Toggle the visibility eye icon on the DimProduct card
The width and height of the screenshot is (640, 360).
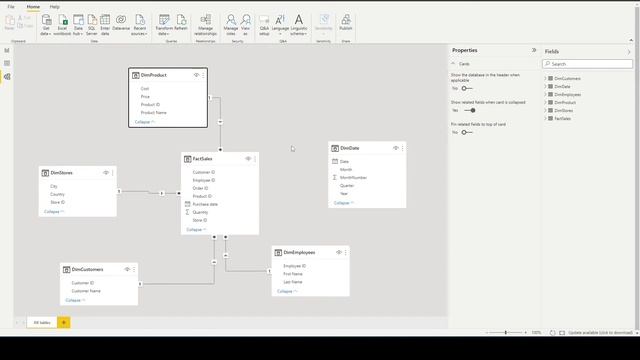coord(196,75)
